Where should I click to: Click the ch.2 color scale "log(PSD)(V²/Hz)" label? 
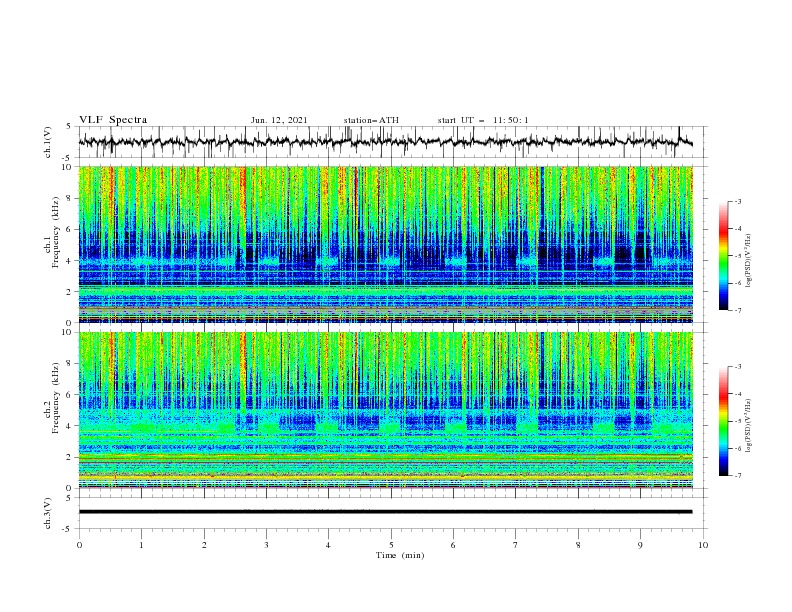(748, 425)
